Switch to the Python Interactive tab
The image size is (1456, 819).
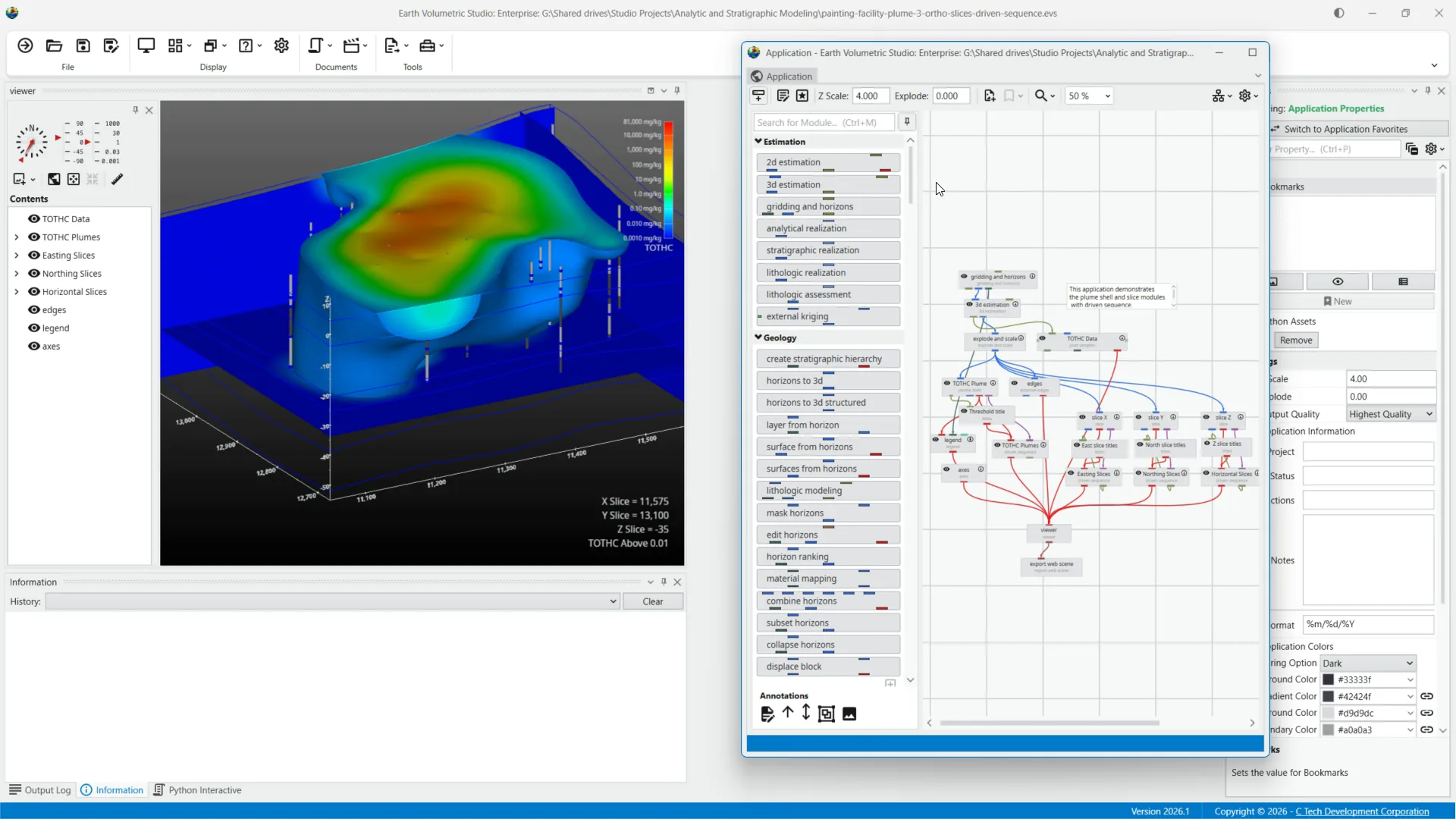pyautogui.click(x=197, y=789)
